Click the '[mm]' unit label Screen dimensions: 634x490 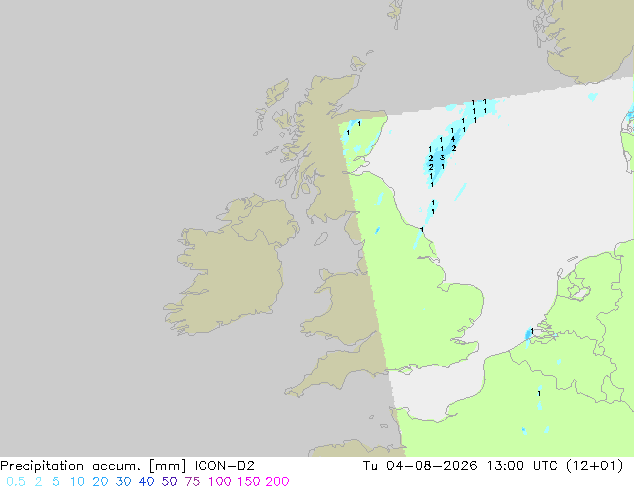tap(167, 466)
